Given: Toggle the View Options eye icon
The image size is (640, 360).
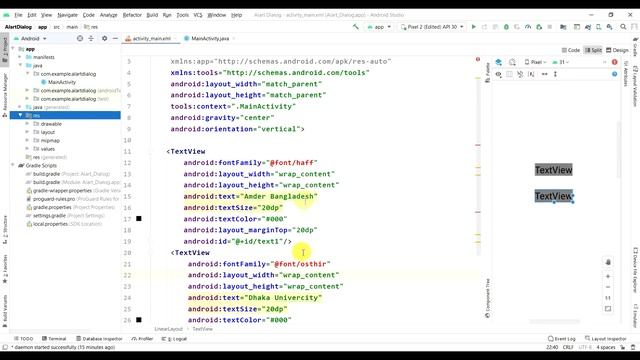Looking at the screenshot, I should [x=498, y=74].
